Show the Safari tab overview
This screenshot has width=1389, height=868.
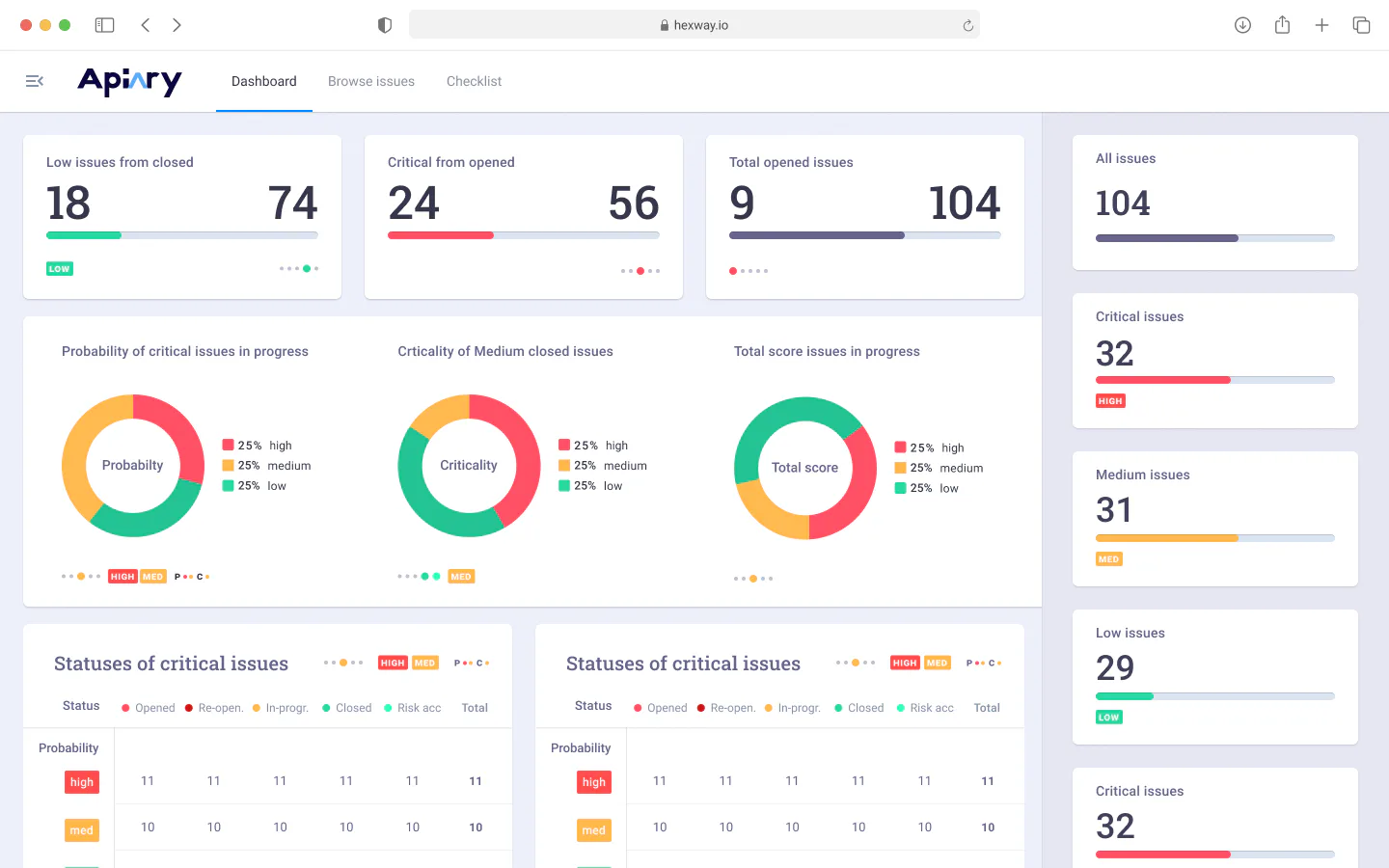point(1361,25)
